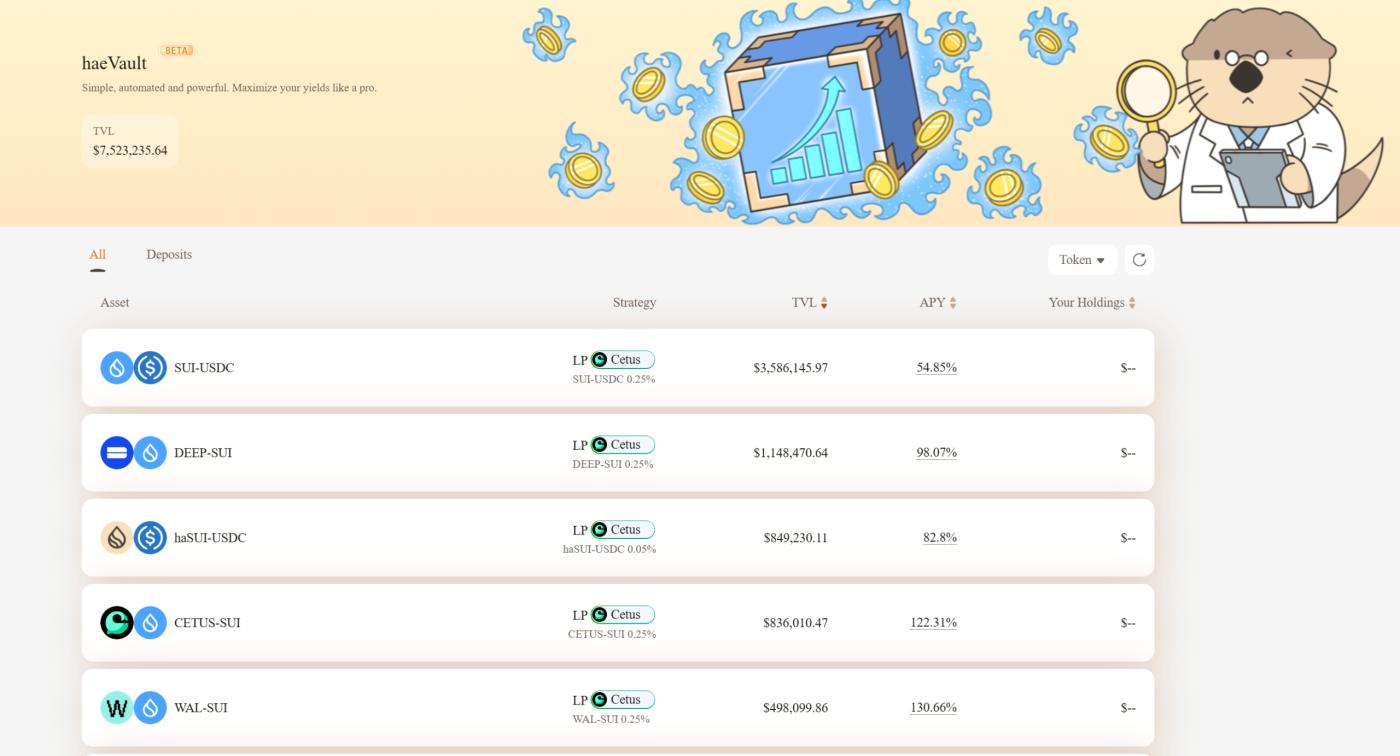Image resolution: width=1400 pixels, height=756 pixels.
Task: Click the USDC token icon in haSUI-USDC row
Action: (150, 538)
